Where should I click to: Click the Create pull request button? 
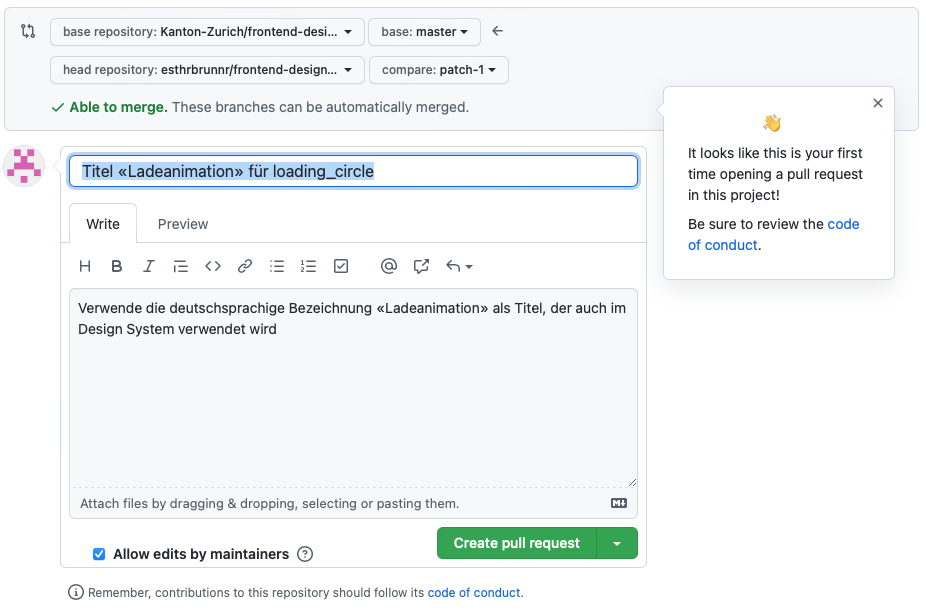[x=516, y=543]
